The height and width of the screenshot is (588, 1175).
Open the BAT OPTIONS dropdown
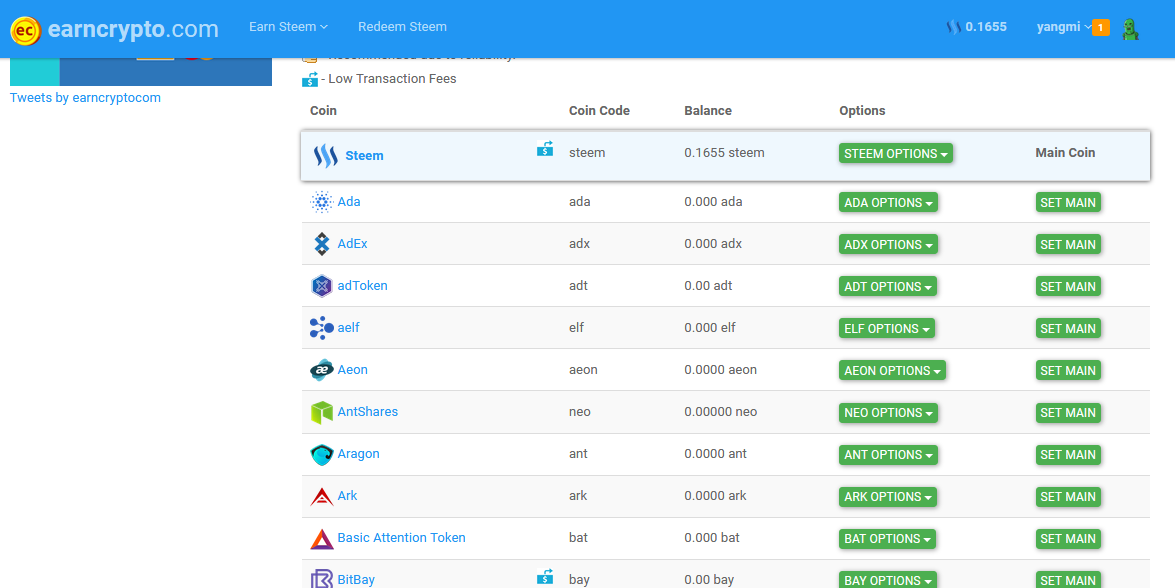[x=887, y=538]
